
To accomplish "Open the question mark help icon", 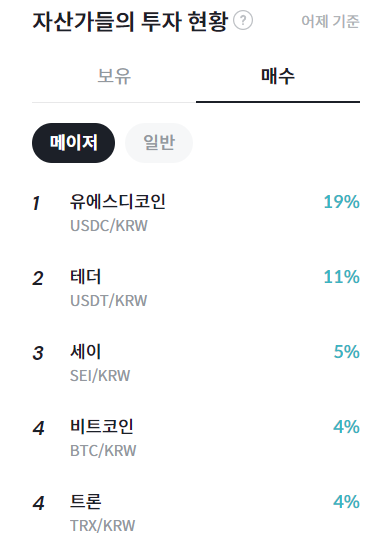I will tap(243, 20).
